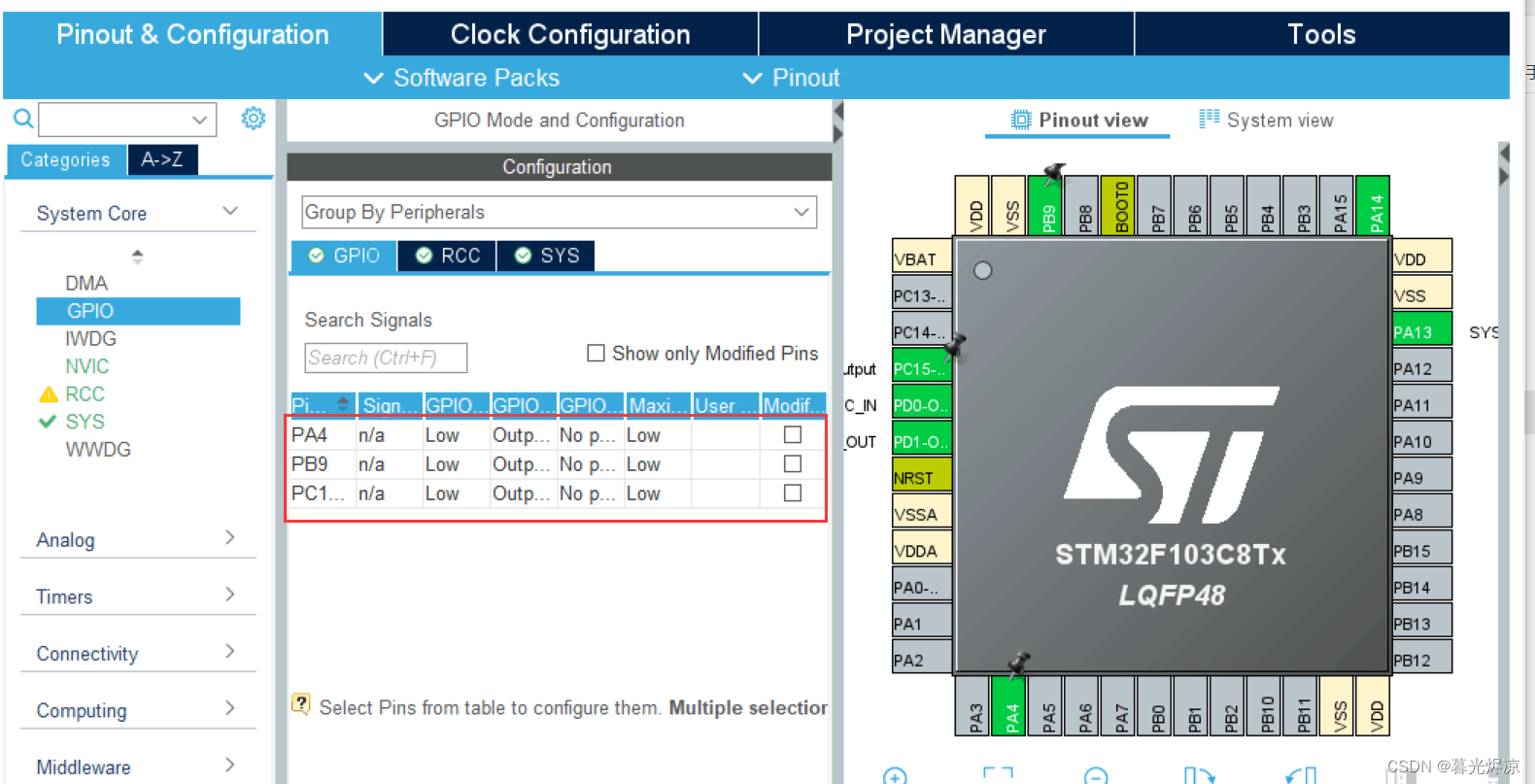The image size is (1535, 784).
Task: Select the PA15 pin on chip
Action: (1339, 206)
